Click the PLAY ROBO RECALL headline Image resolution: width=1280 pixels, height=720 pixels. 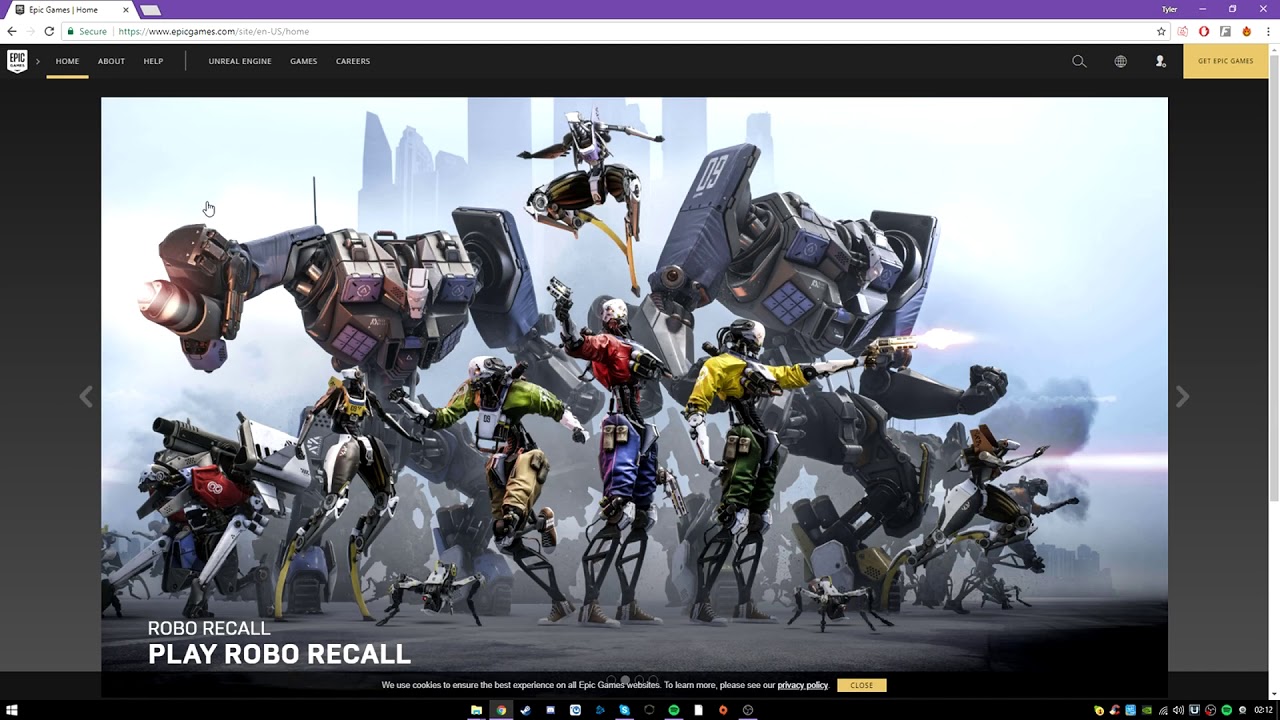point(279,654)
